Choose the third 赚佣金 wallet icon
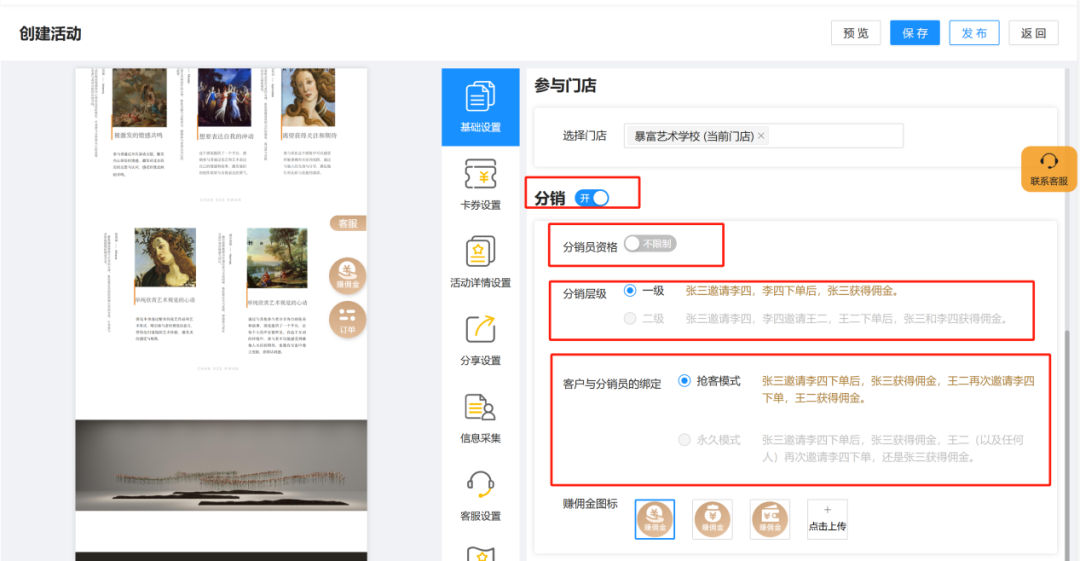This screenshot has height=561, width=1080. pyautogui.click(x=769, y=519)
